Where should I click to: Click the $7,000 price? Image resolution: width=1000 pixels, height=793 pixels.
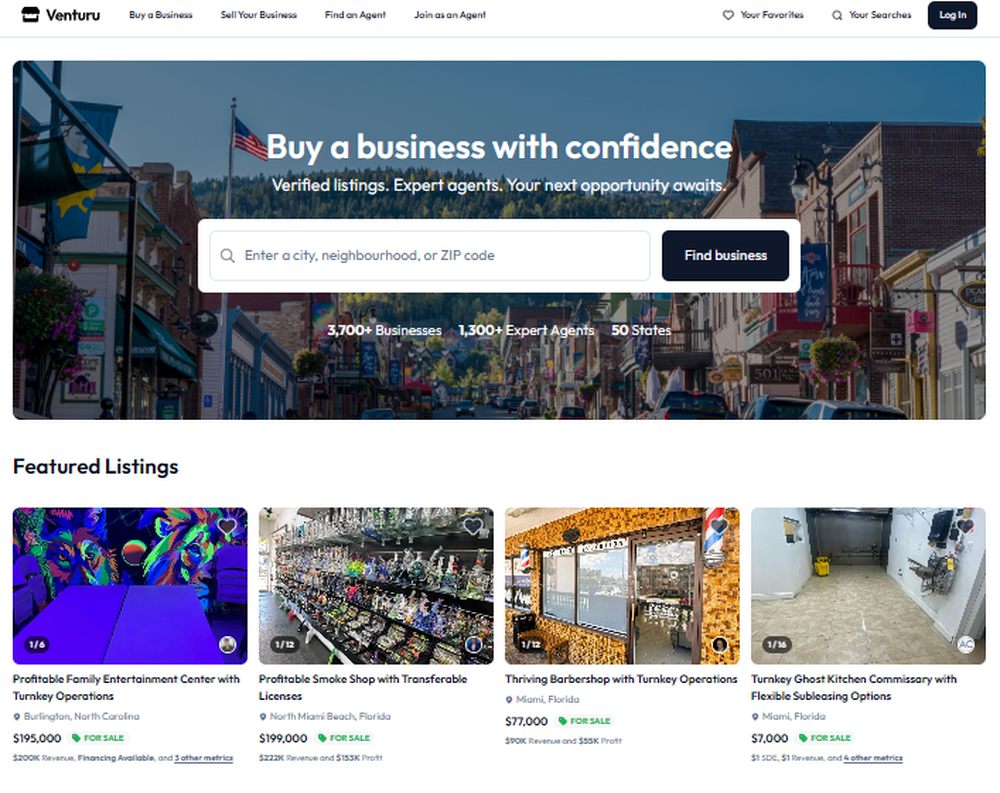point(770,738)
